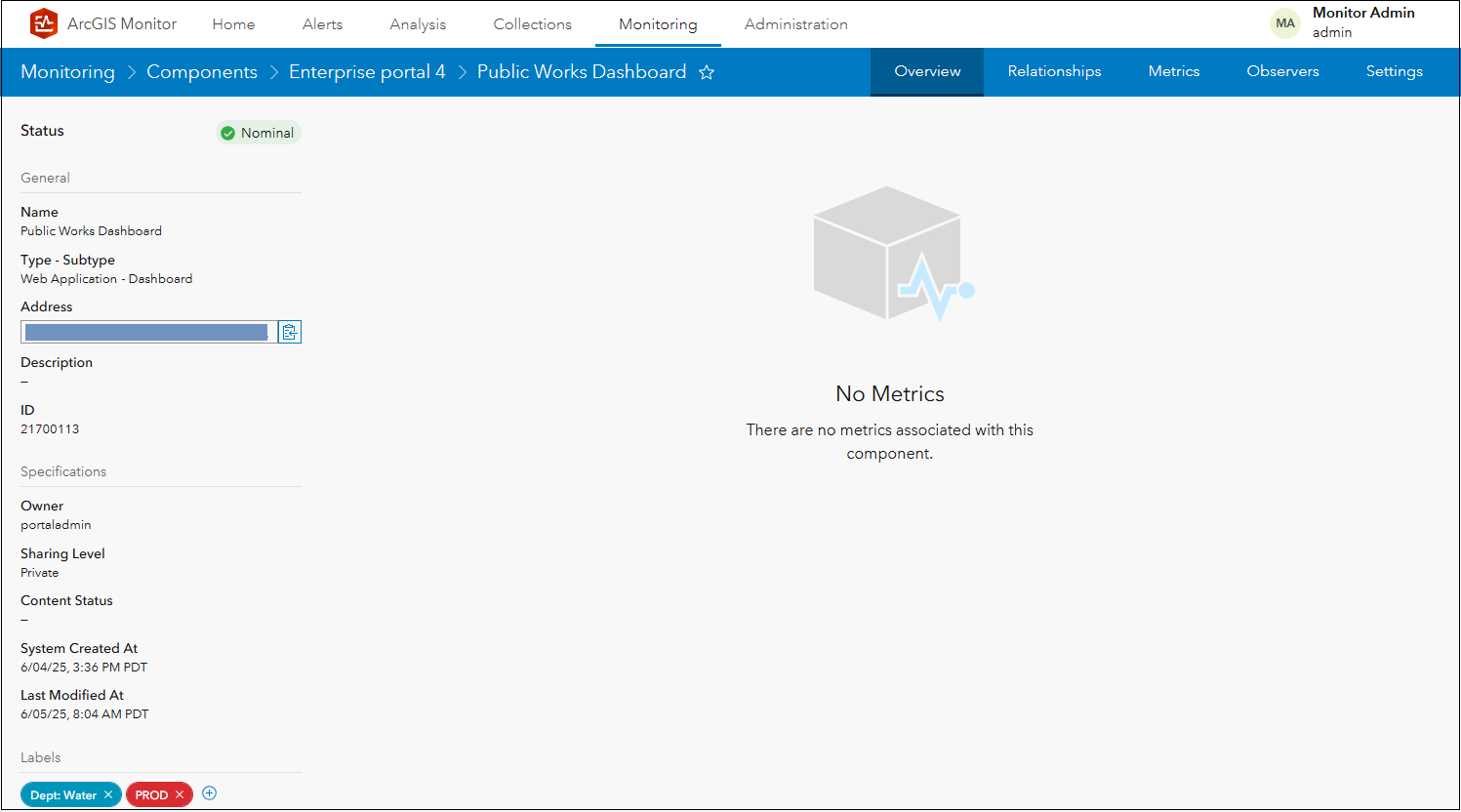Click Last Modified At date 6/05/25
The image size is (1461, 812).
click(x=85, y=714)
